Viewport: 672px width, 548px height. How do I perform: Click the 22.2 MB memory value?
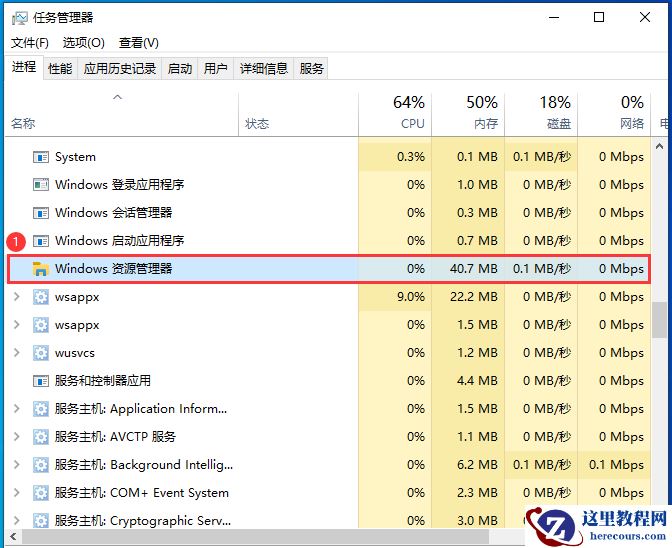pos(474,297)
